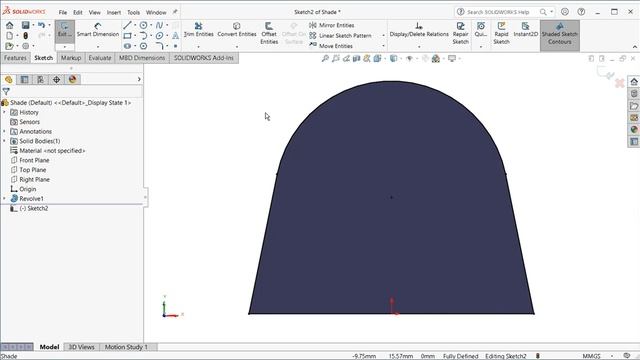Select the Arc sketch tool
Screen dimensions: 640x360
click(143, 36)
